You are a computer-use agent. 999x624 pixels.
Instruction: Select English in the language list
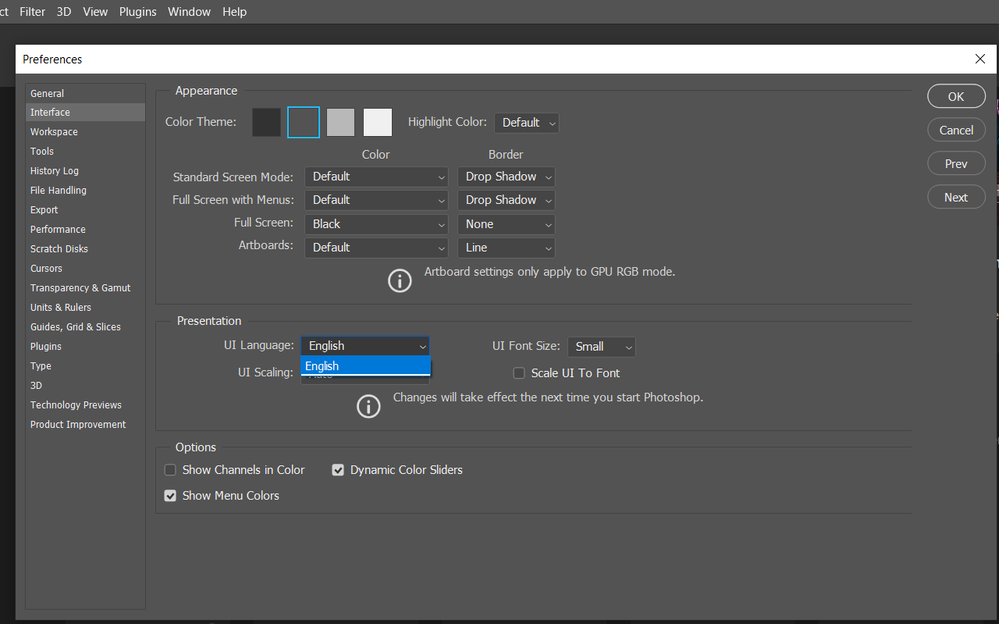[x=366, y=366]
